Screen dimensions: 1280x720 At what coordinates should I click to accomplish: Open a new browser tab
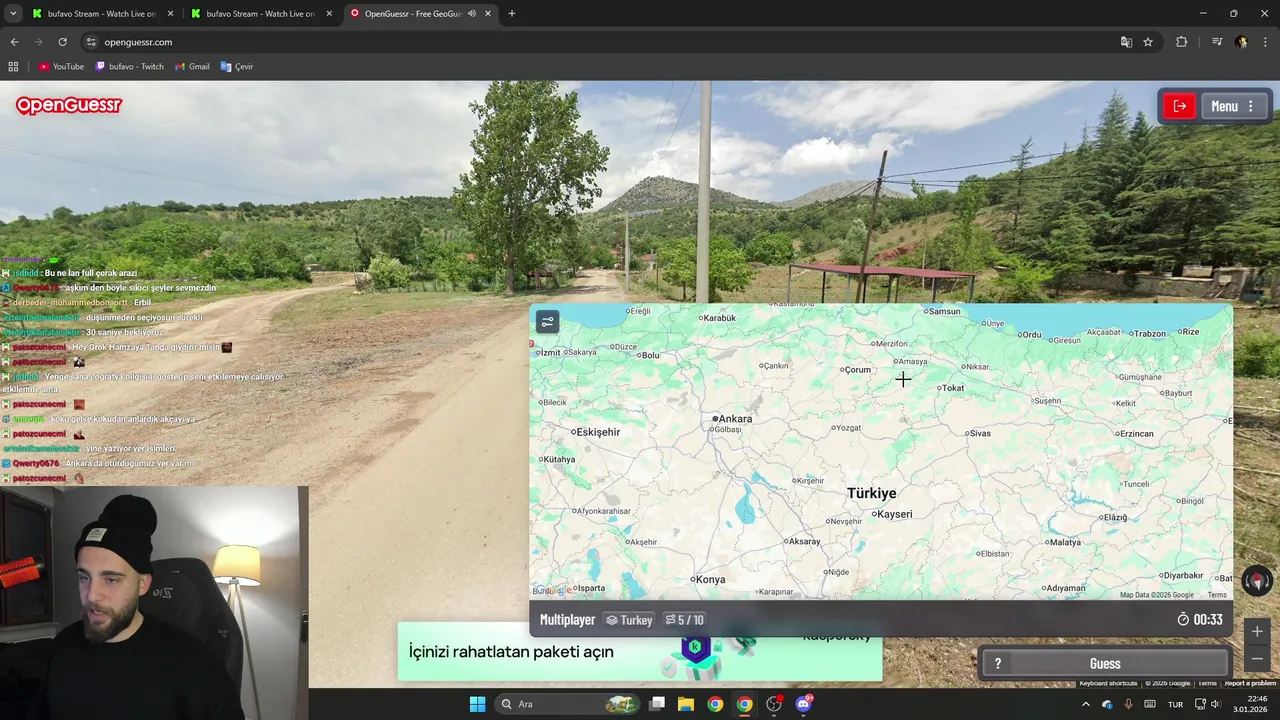(511, 14)
